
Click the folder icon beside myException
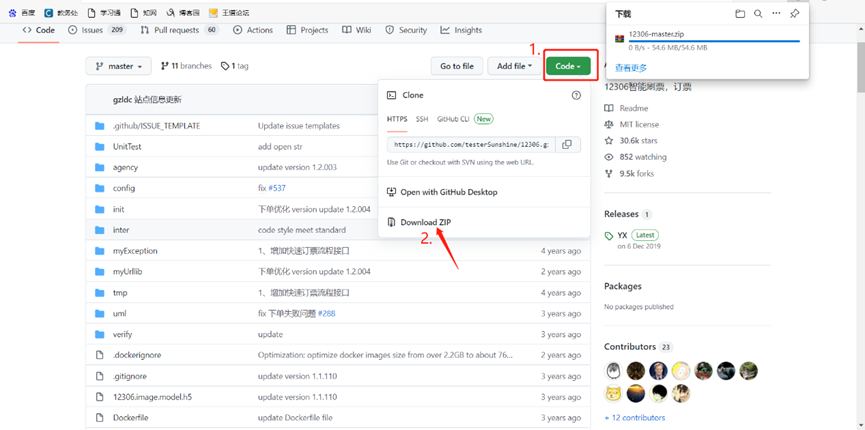(x=99, y=251)
